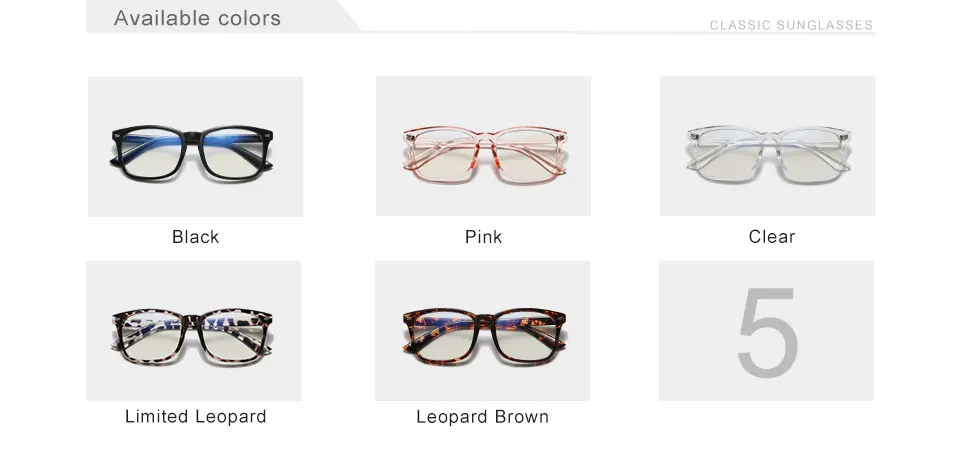Click the Available colors heading

(197, 18)
